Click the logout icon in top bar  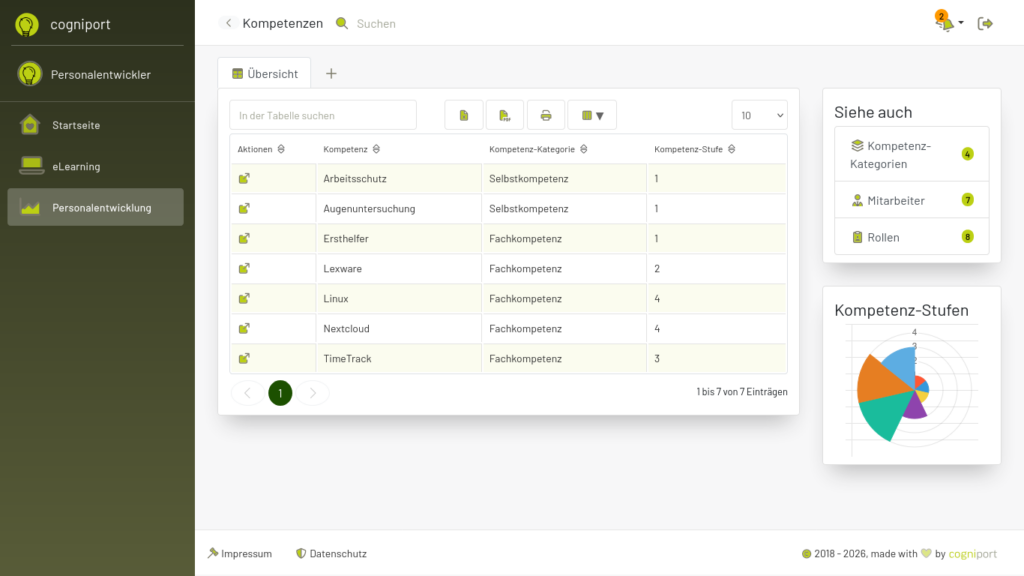pos(985,23)
